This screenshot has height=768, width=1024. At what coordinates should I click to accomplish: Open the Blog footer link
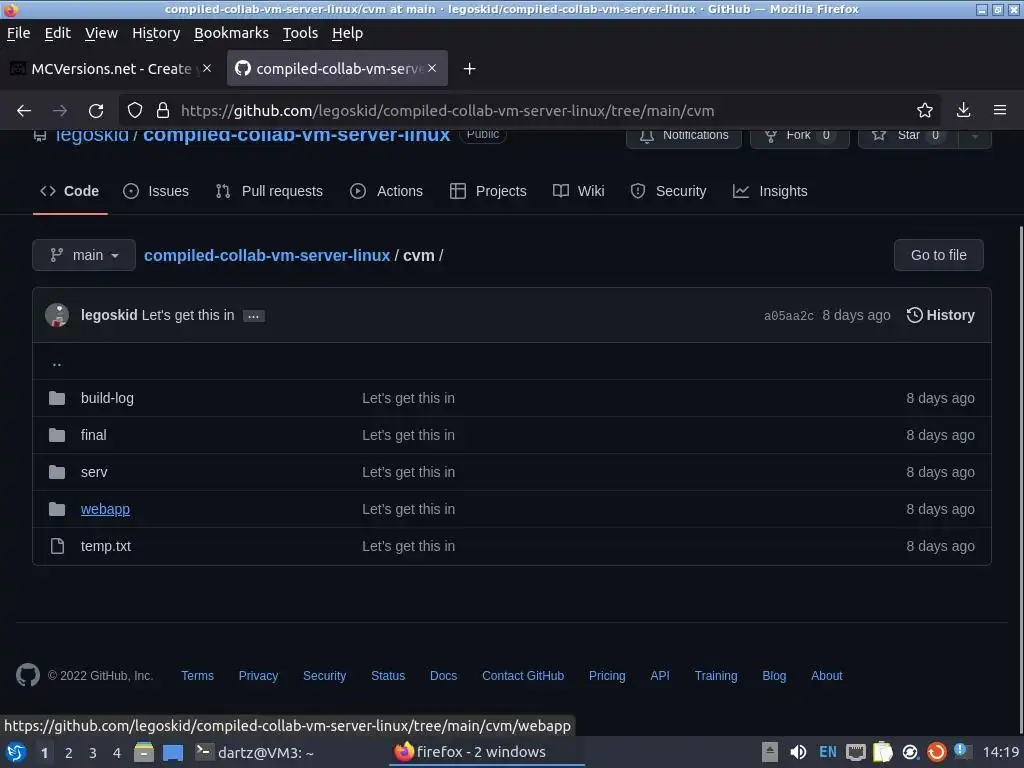774,676
